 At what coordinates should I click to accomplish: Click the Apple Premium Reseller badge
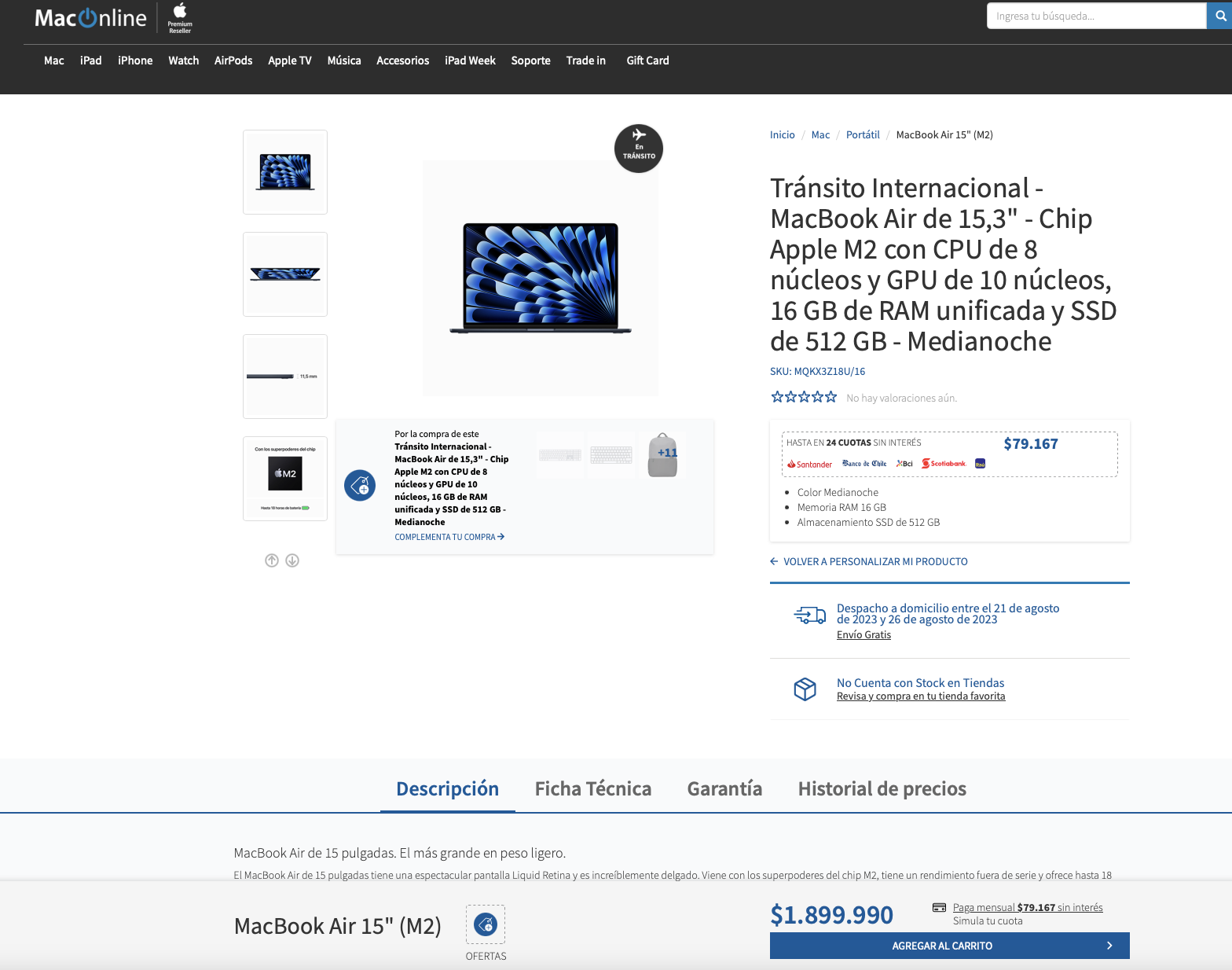tap(180, 18)
